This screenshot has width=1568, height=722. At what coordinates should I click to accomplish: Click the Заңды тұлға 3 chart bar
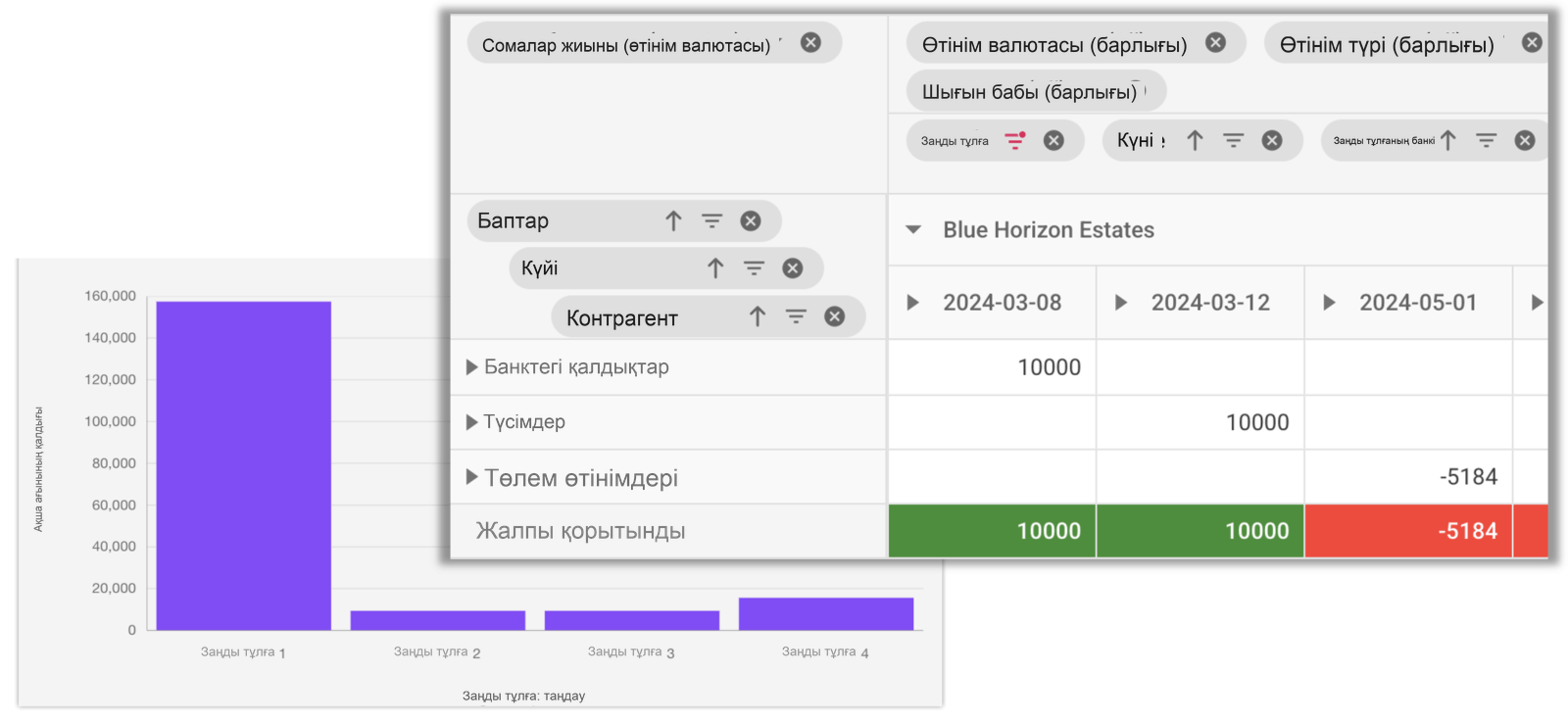point(632,620)
